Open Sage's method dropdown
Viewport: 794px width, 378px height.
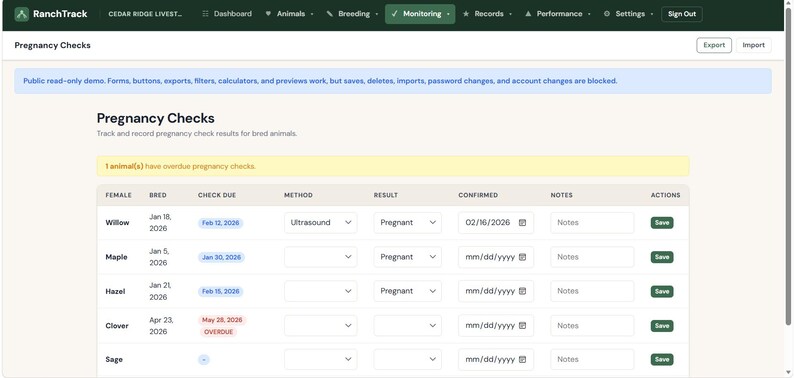321,359
